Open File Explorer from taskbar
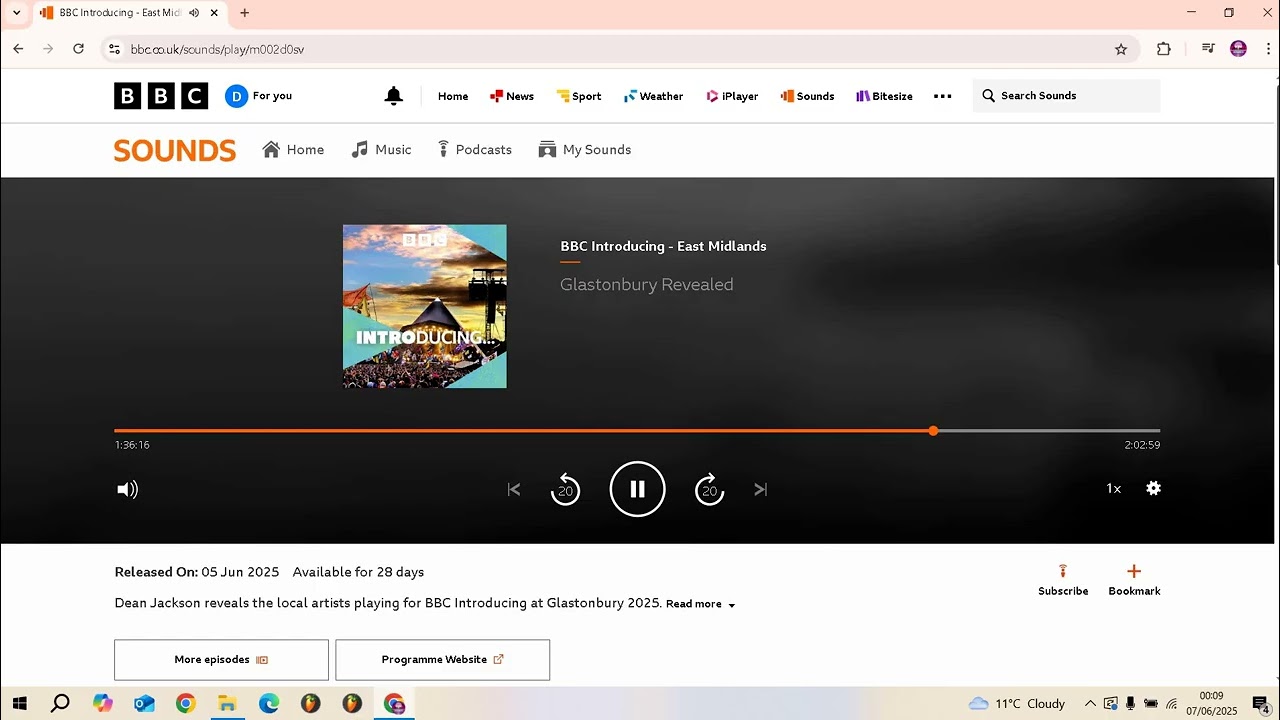Image resolution: width=1280 pixels, height=720 pixels. pos(227,704)
